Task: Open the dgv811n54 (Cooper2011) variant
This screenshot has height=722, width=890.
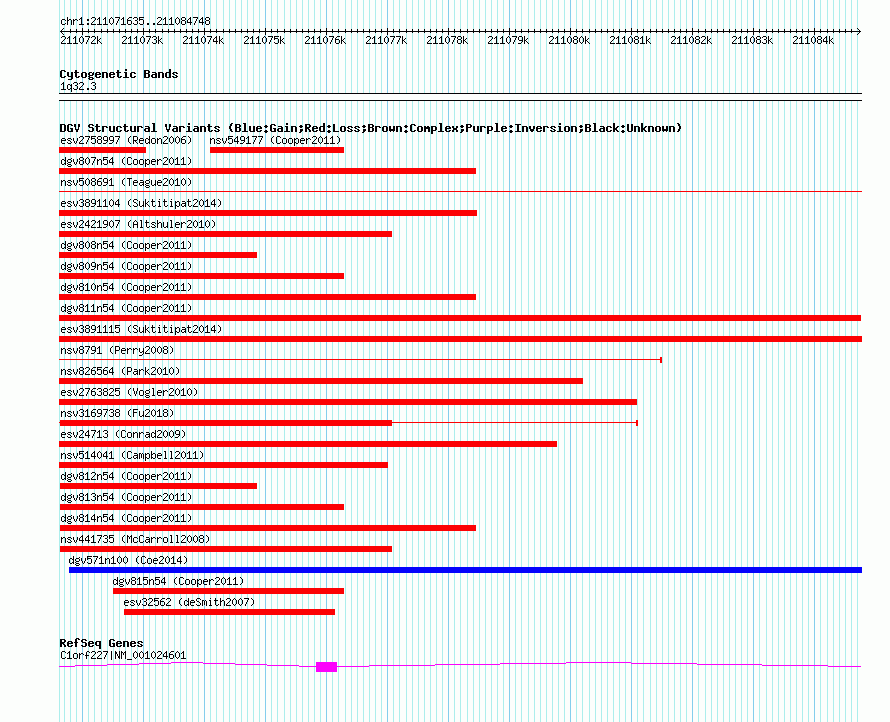Action: point(126,308)
